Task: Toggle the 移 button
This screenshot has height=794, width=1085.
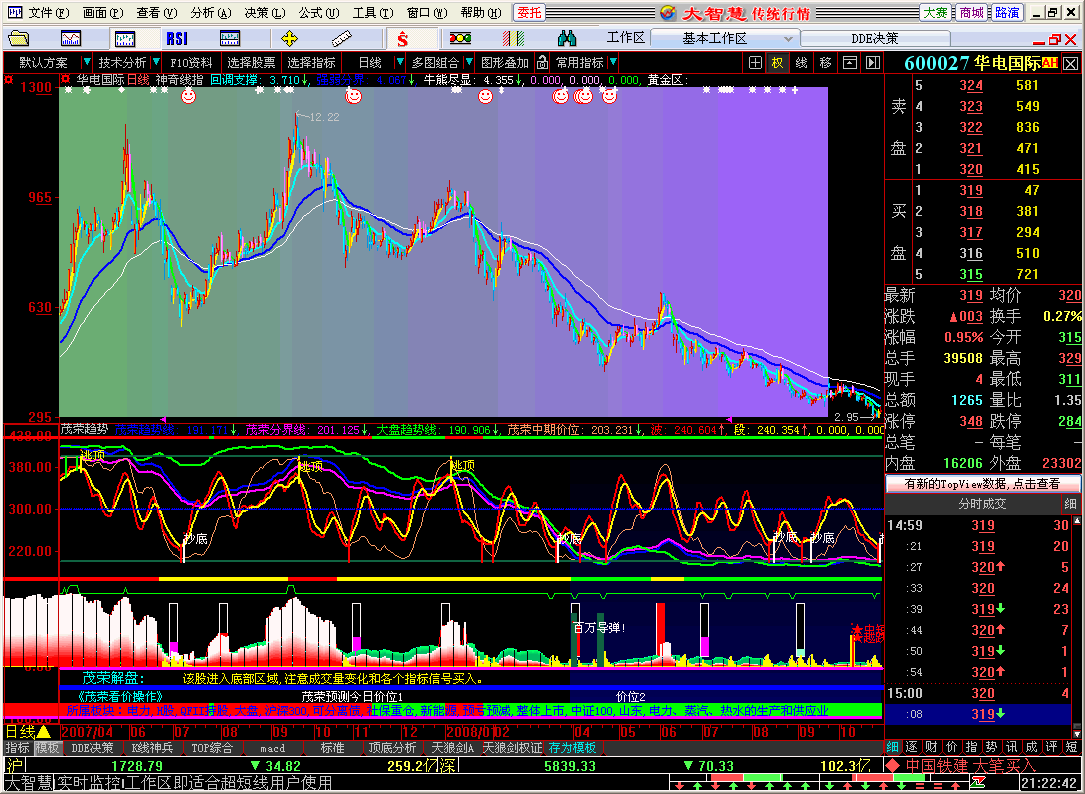Action: point(826,63)
